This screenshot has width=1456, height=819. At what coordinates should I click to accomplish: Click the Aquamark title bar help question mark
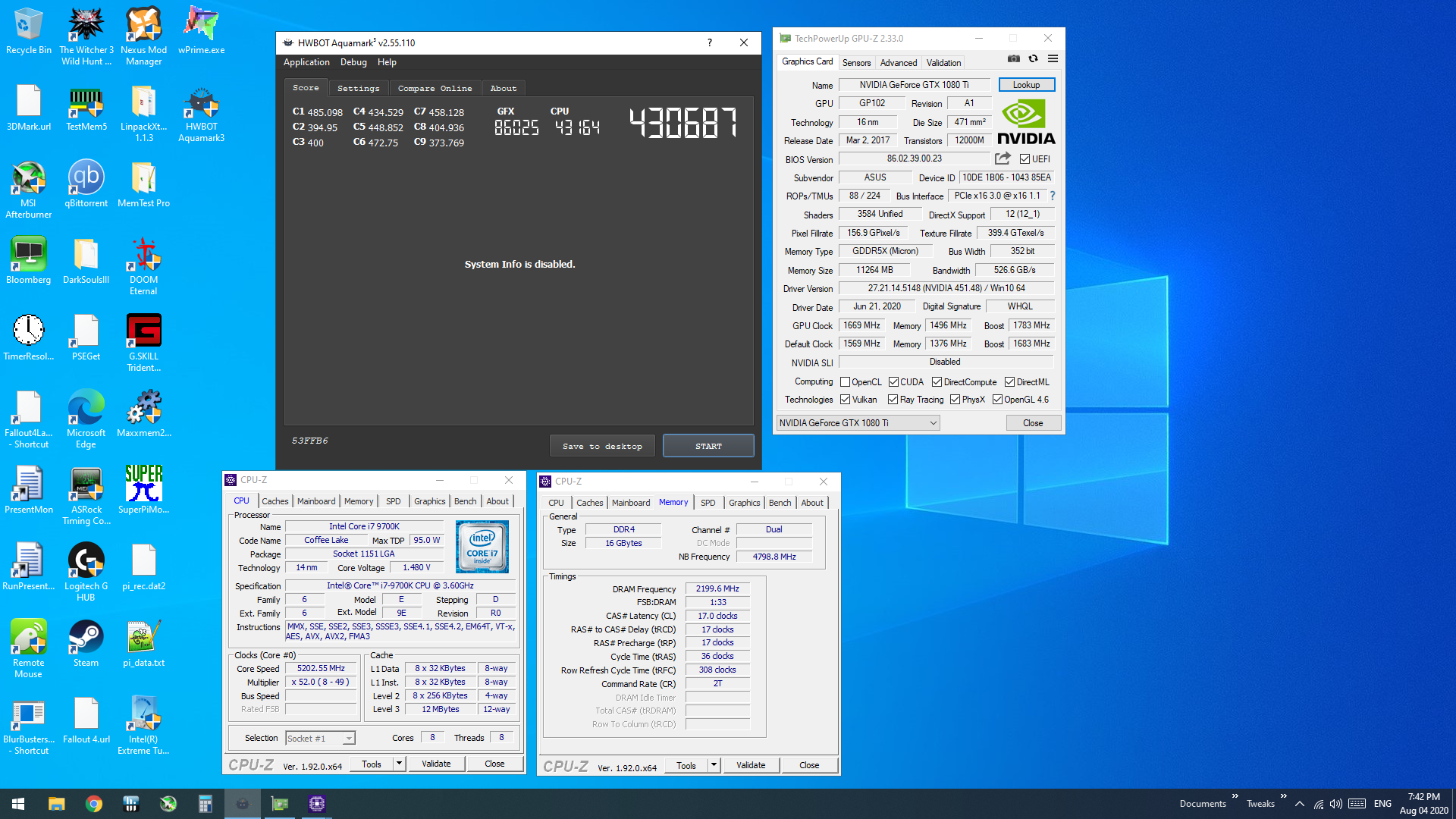[710, 42]
